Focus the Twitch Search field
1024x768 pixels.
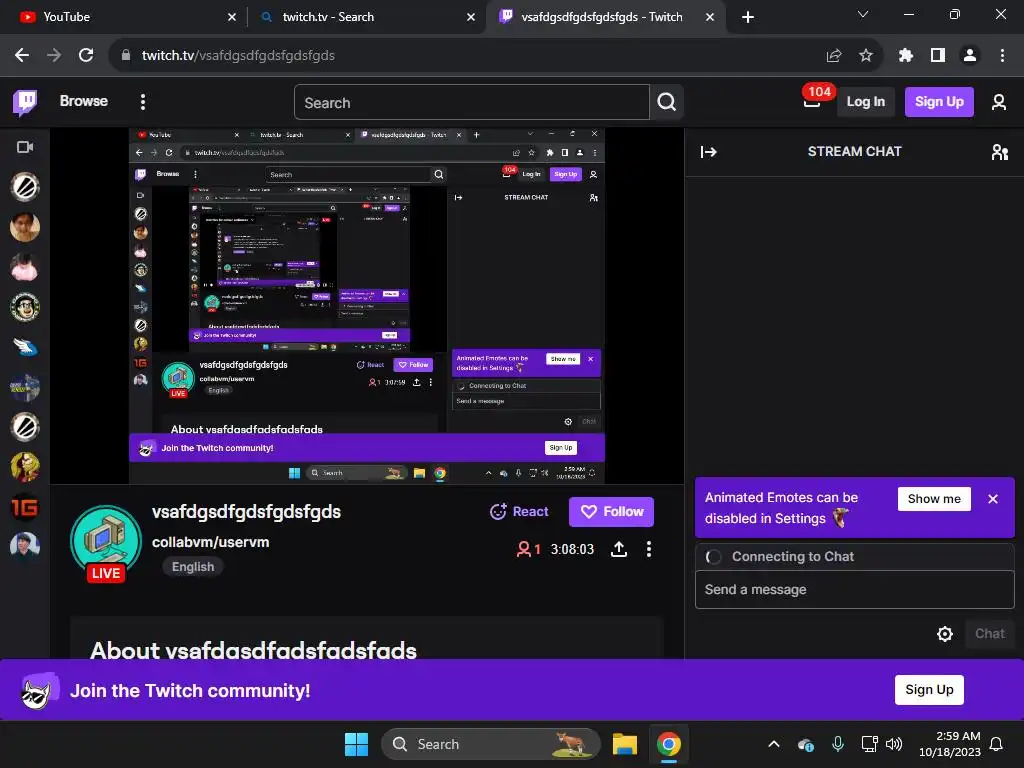click(472, 103)
